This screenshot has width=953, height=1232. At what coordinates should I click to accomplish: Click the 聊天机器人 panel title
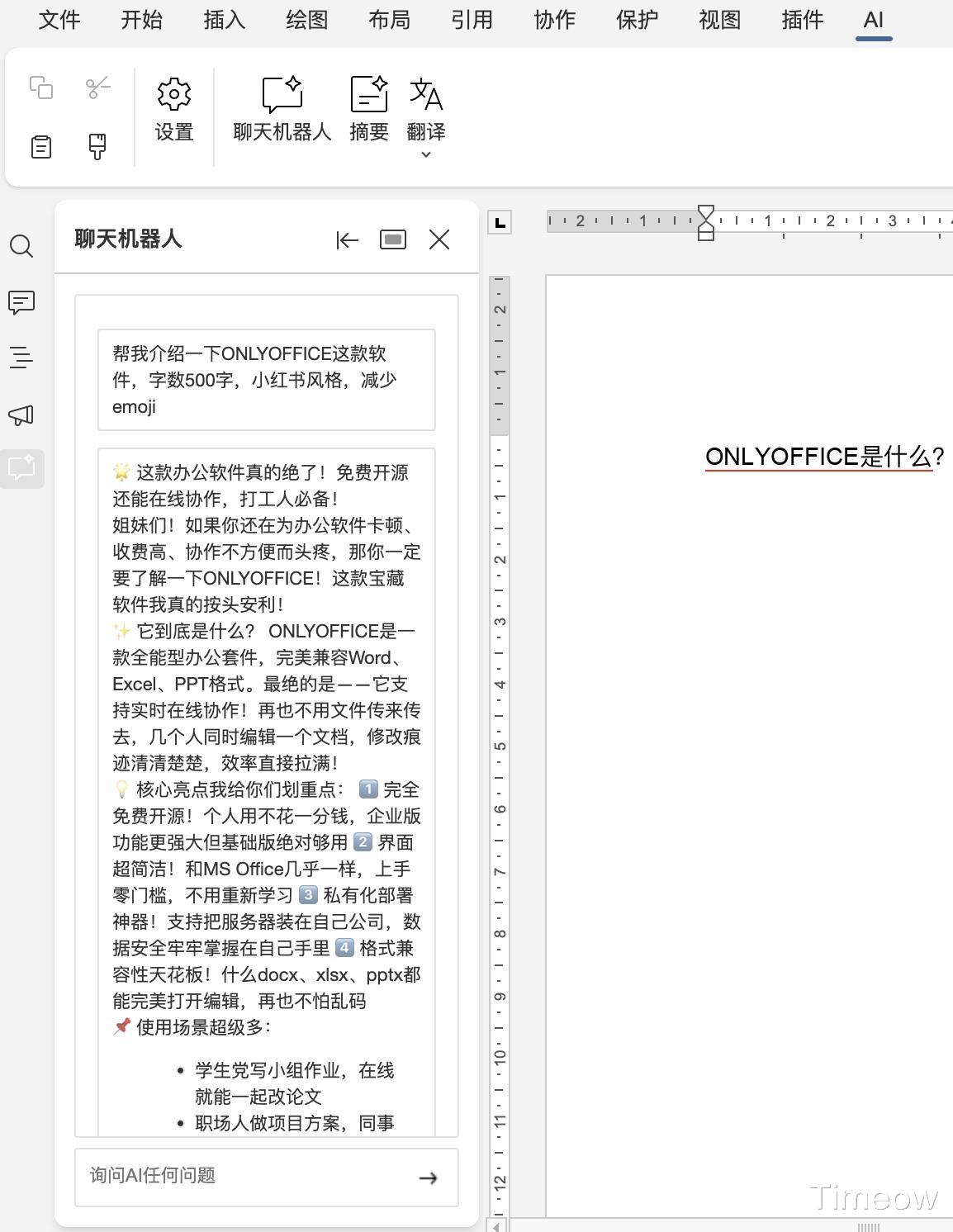[x=128, y=239]
